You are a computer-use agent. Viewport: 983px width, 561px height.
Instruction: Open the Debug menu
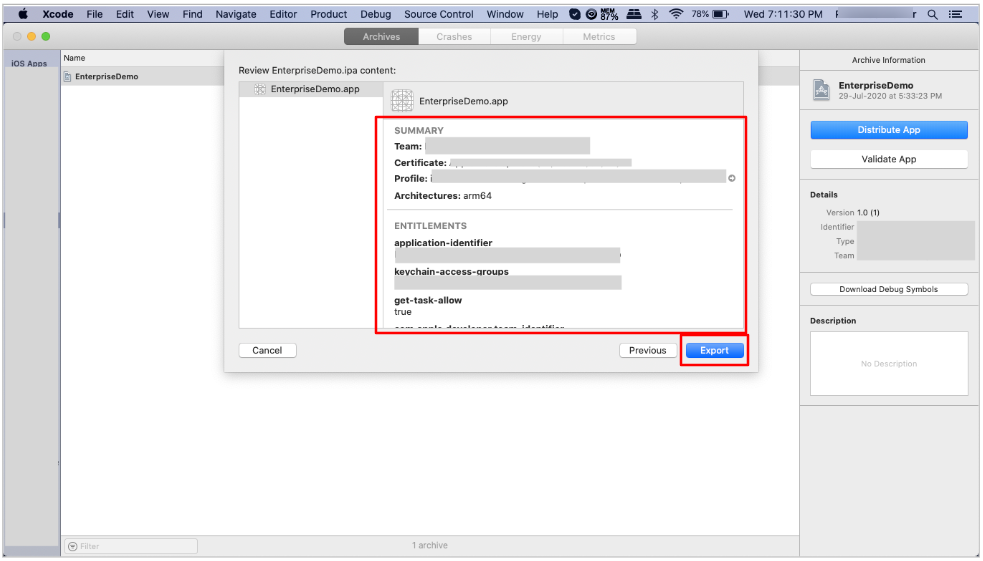click(x=376, y=14)
